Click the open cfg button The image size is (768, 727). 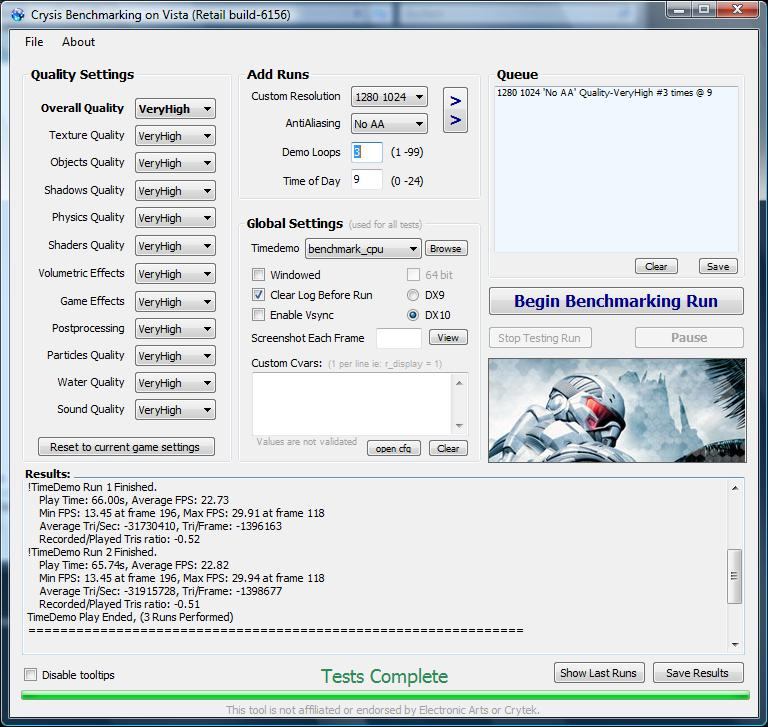[394, 448]
